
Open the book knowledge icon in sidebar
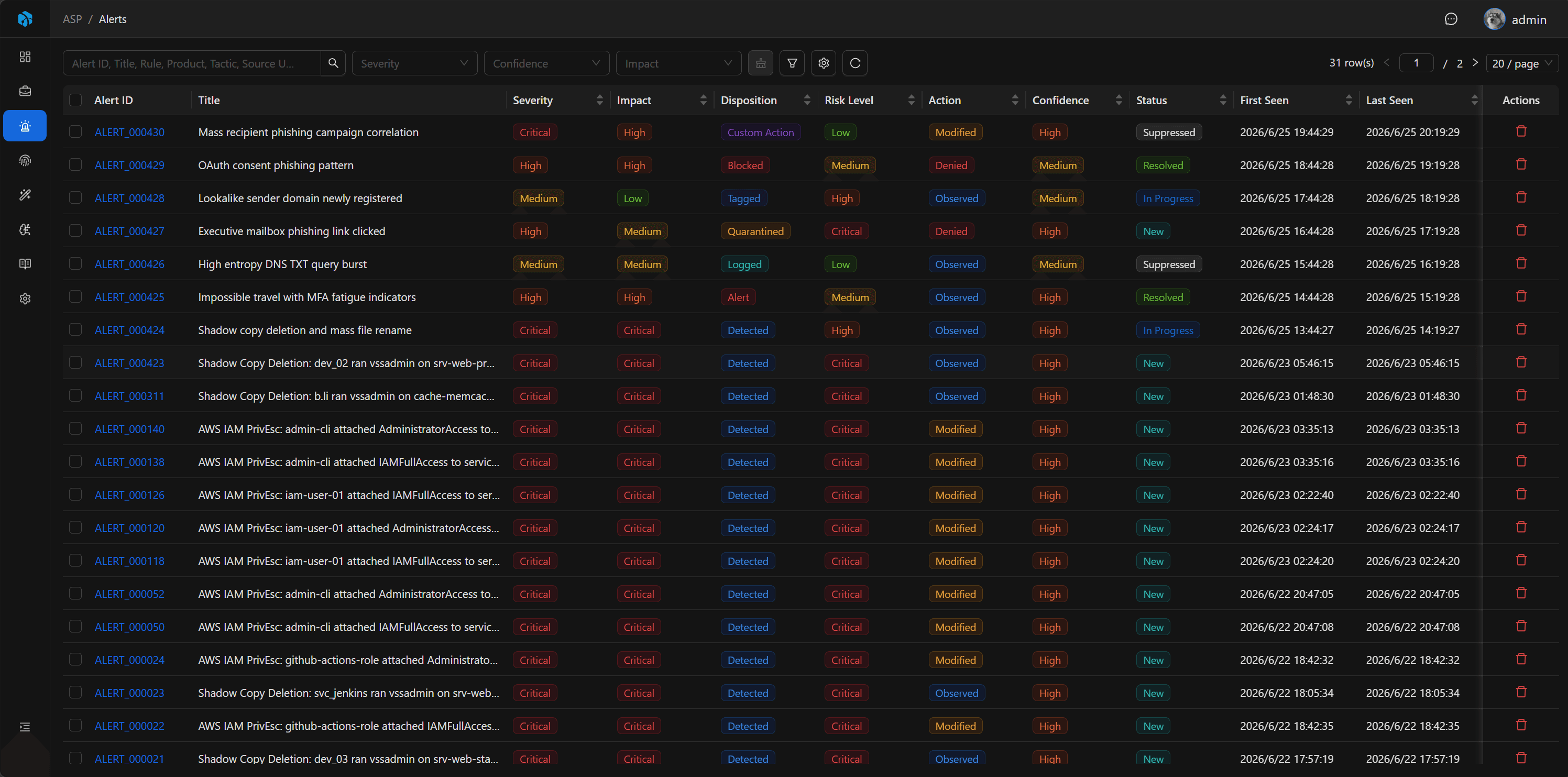(x=25, y=264)
